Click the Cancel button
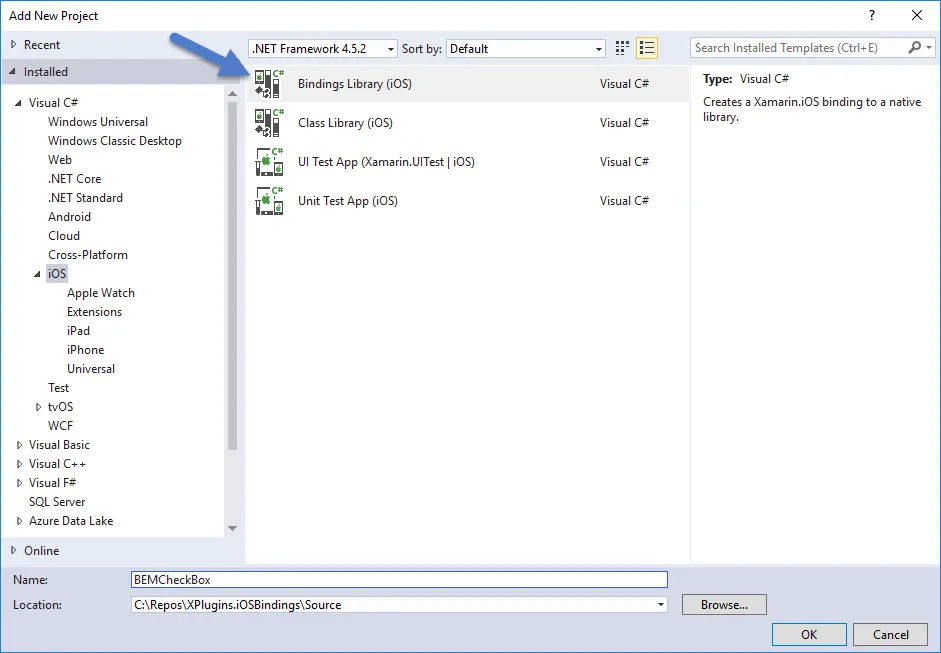Image resolution: width=941 pixels, height=653 pixels. coord(891,634)
